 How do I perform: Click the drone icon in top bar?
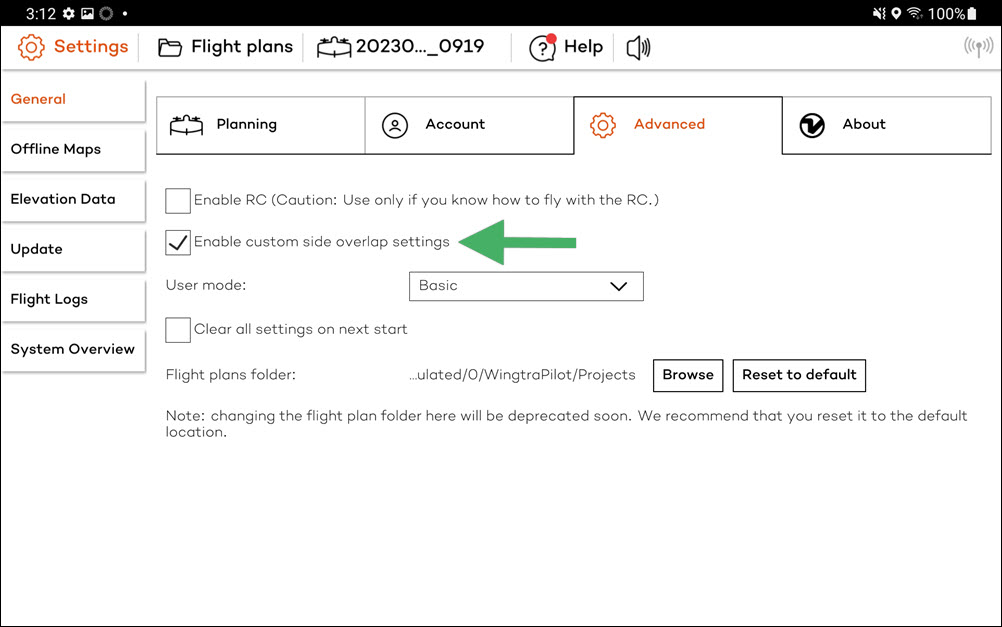coord(333,47)
